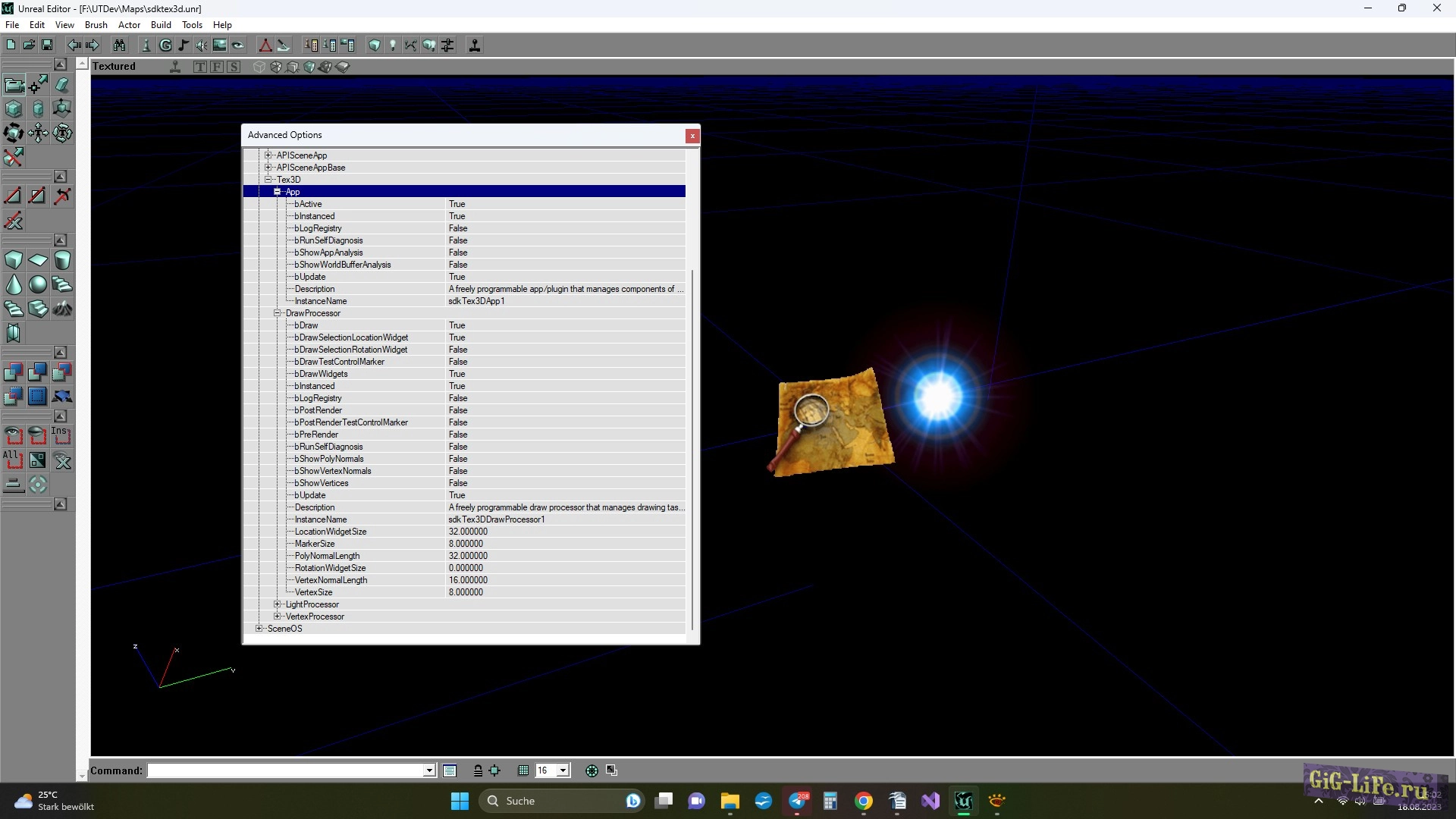Toggle the T viewport mode button
The width and height of the screenshot is (1456, 819).
[200, 67]
